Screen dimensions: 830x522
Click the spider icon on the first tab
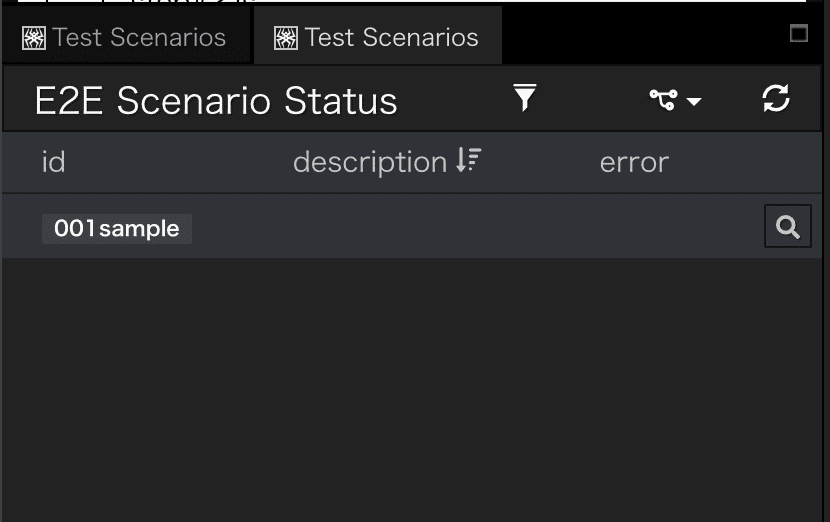click(x=34, y=38)
